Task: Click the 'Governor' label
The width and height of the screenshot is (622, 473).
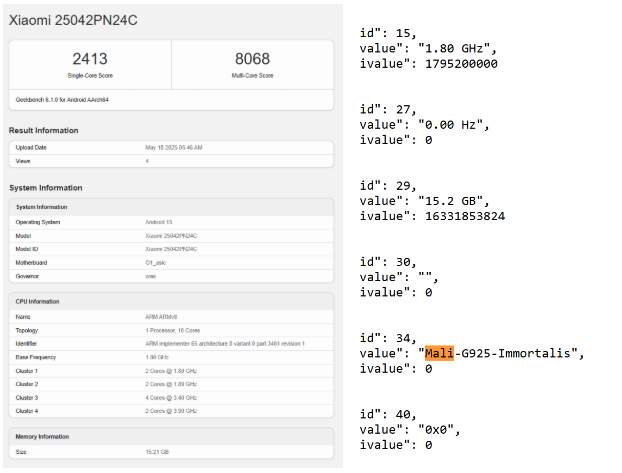Action: [x=27, y=276]
